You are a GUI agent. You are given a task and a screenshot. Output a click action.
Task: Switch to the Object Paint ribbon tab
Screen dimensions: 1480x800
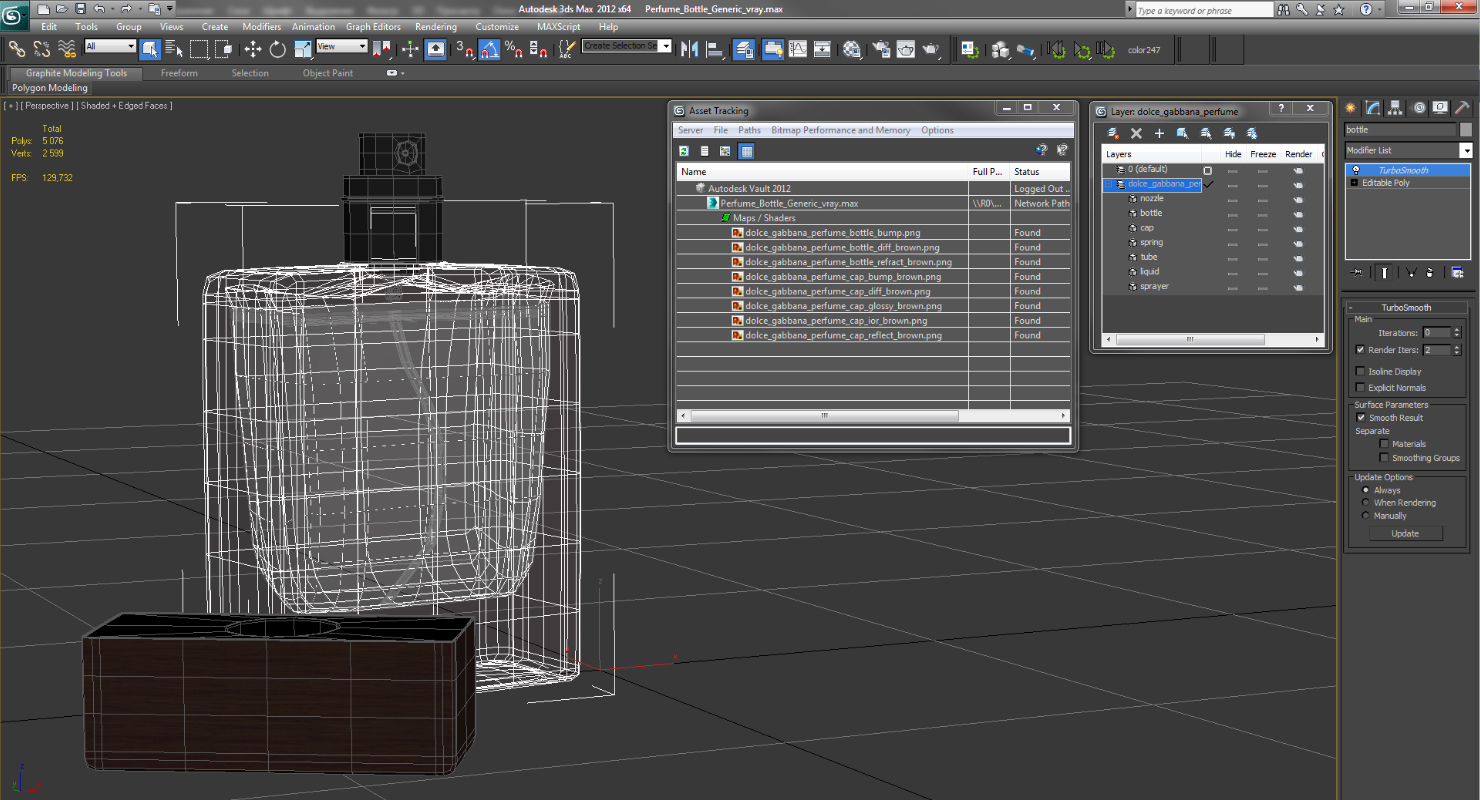[328, 73]
